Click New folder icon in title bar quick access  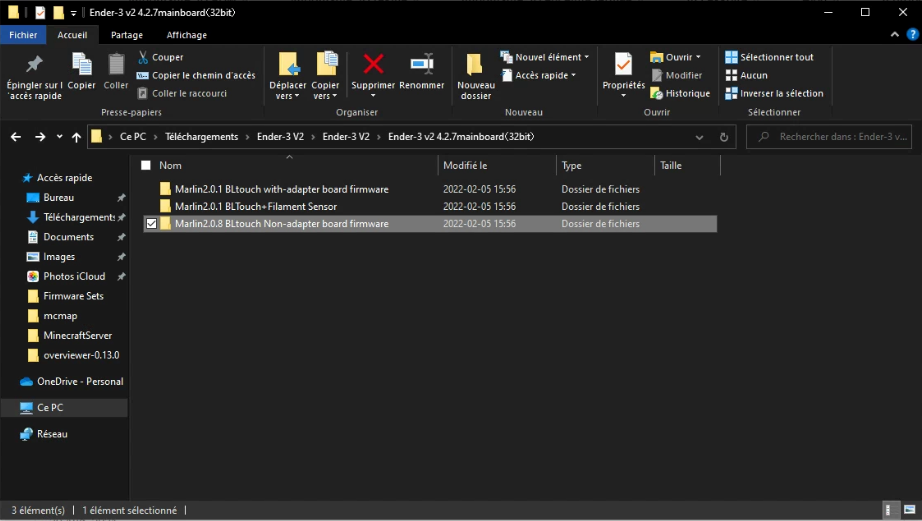[58, 12]
